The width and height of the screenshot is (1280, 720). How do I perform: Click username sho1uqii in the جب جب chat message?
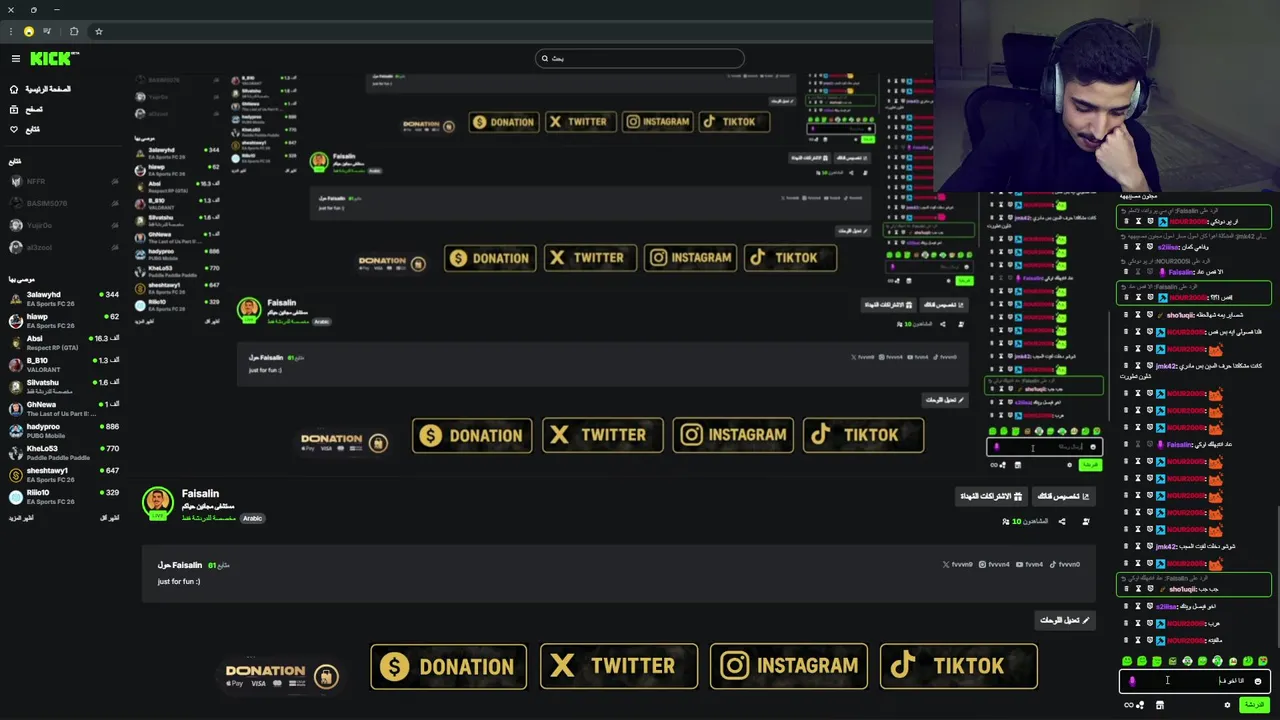tap(1181, 589)
